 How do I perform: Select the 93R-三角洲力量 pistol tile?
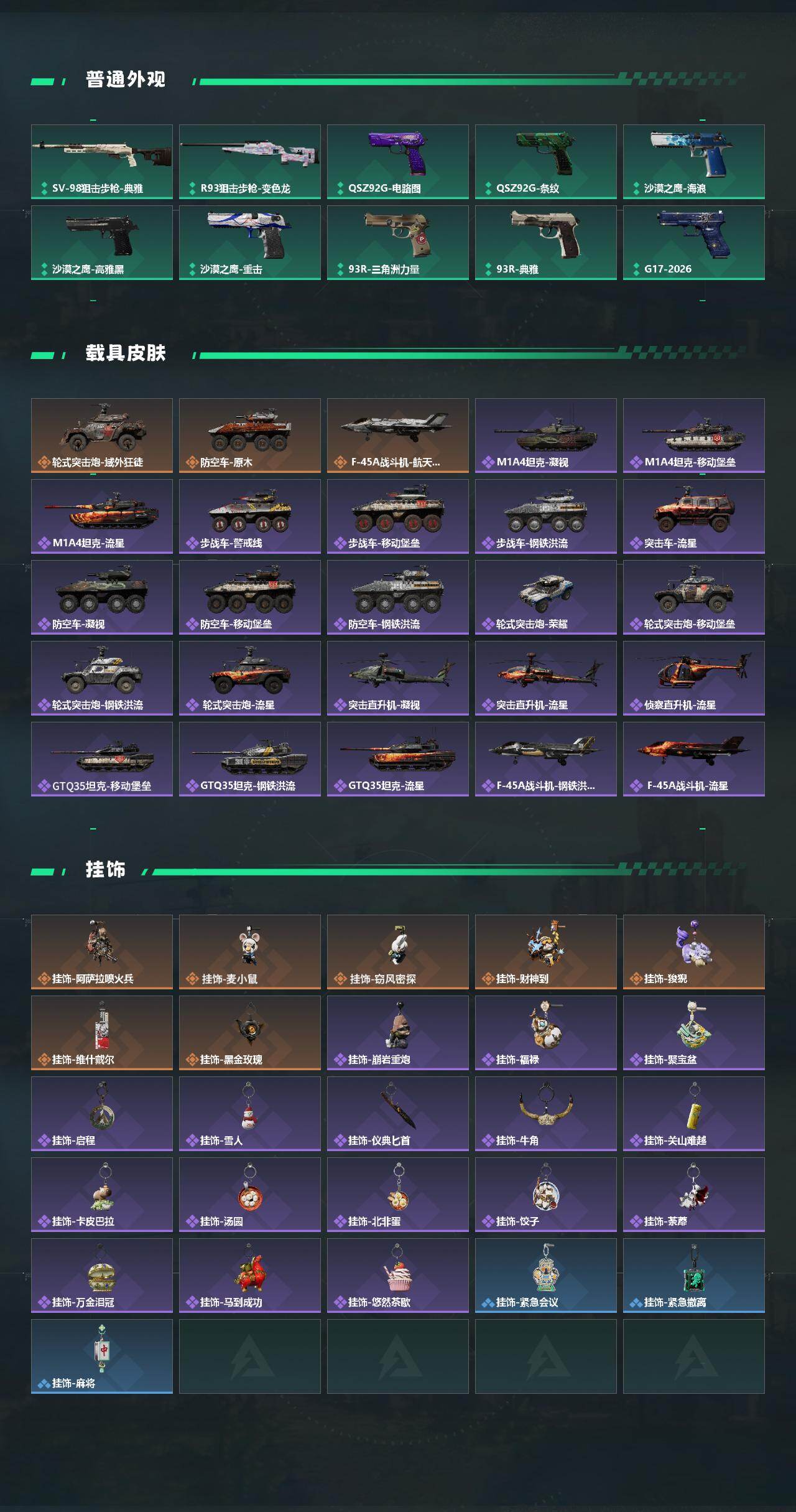(x=398, y=243)
